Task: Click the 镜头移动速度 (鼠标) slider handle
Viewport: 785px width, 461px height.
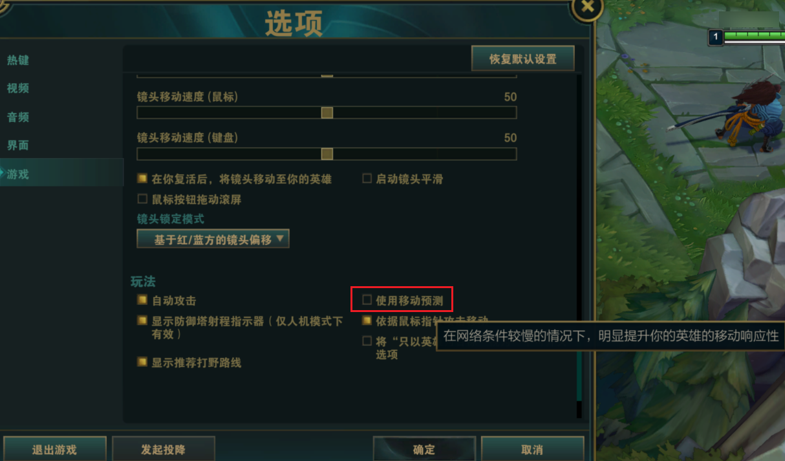Action: pos(327,113)
